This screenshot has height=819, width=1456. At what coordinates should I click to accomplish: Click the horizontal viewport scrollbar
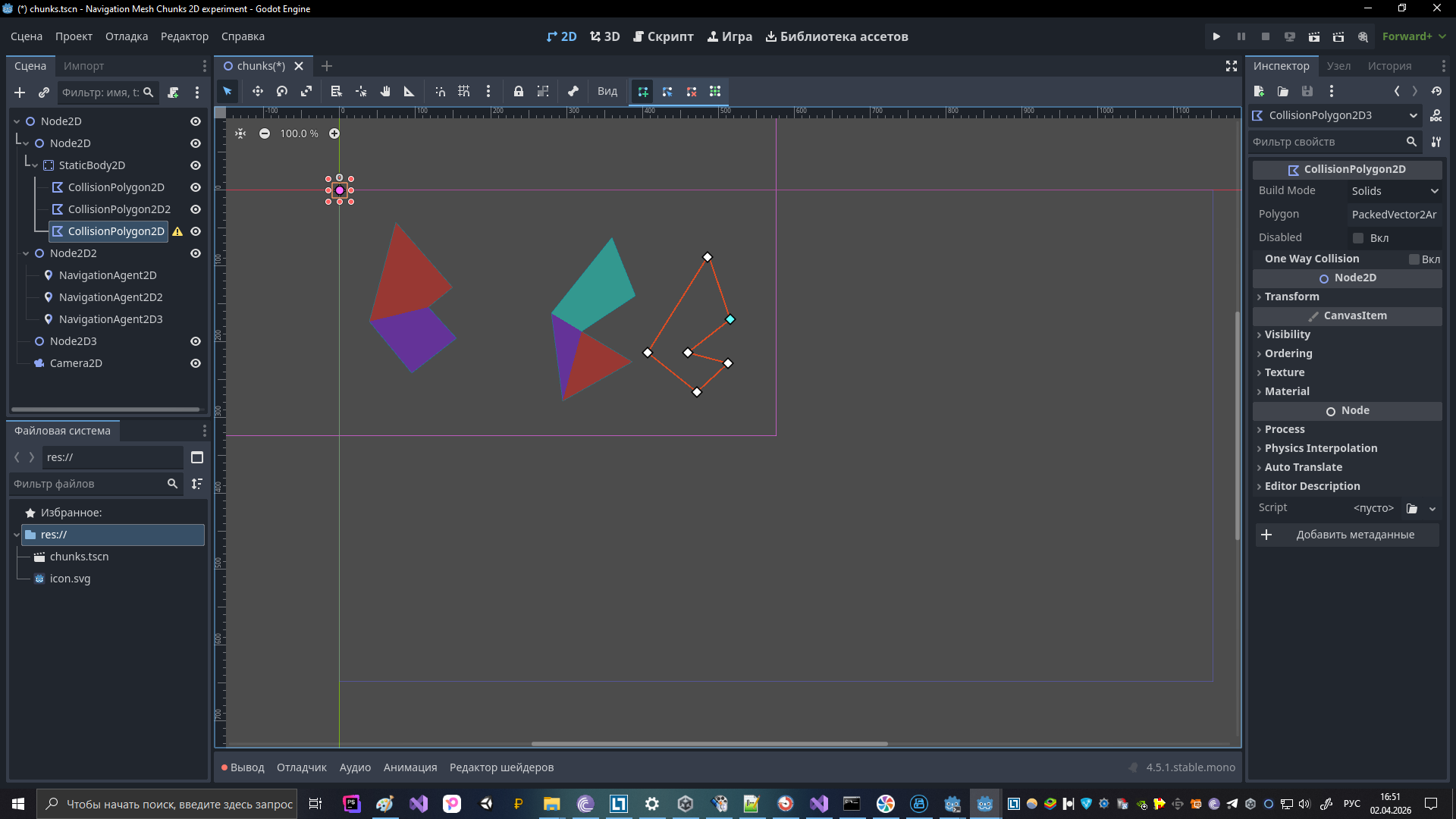pyautogui.click(x=709, y=744)
